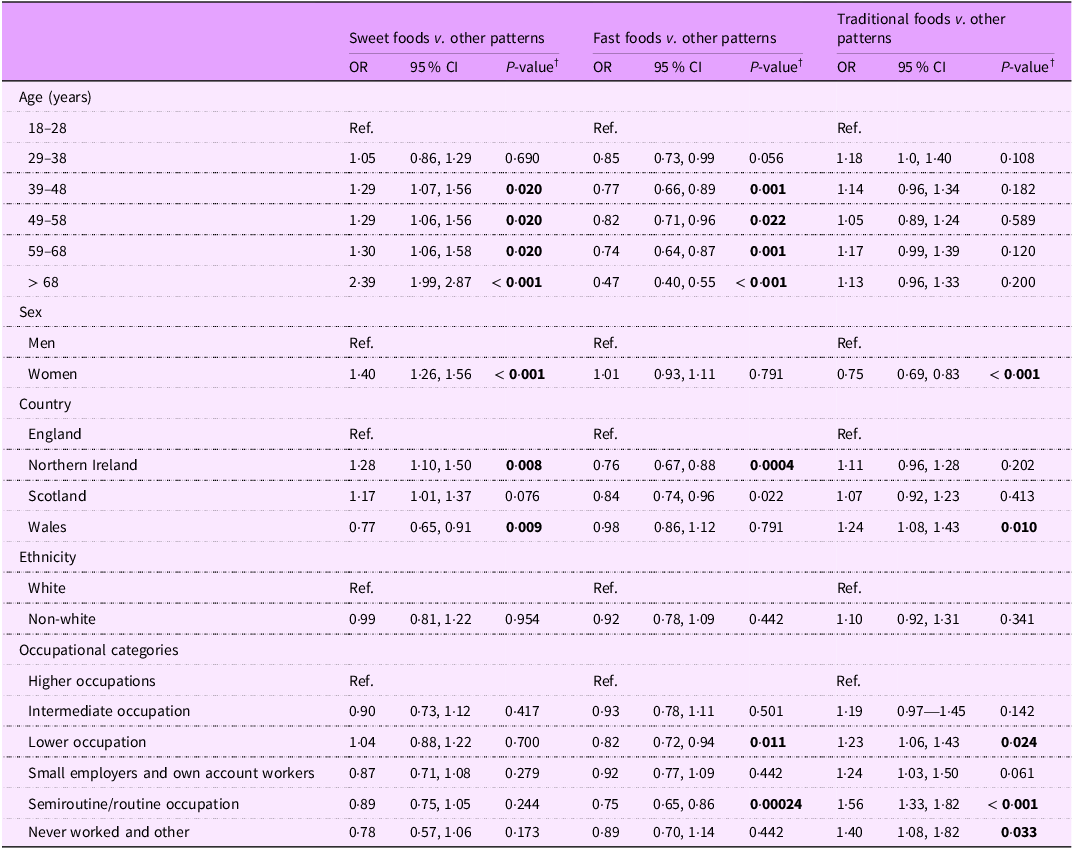Click the 'Northern Ireland' row label

82,465
